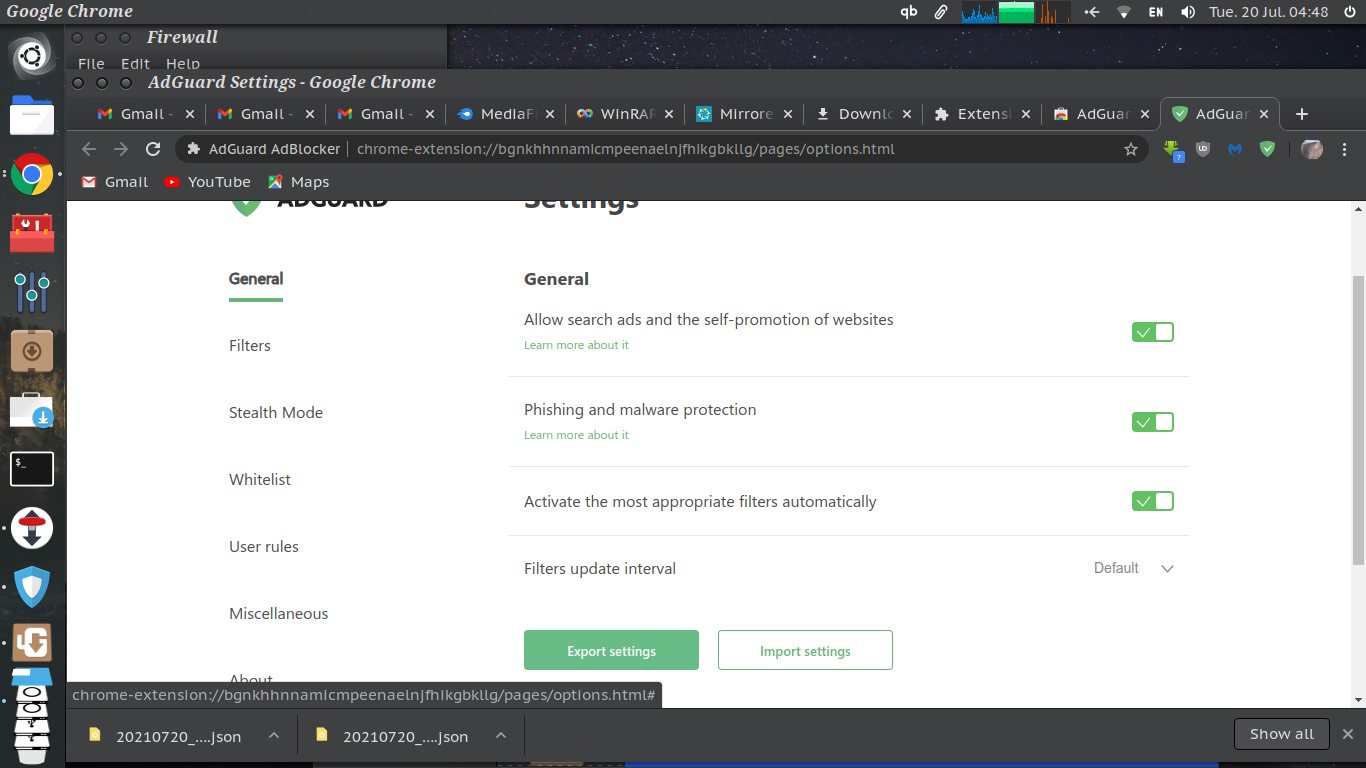Open Learn more under Phishing protection
The width and height of the screenshot is (1366, 768).
coord(576,435)
